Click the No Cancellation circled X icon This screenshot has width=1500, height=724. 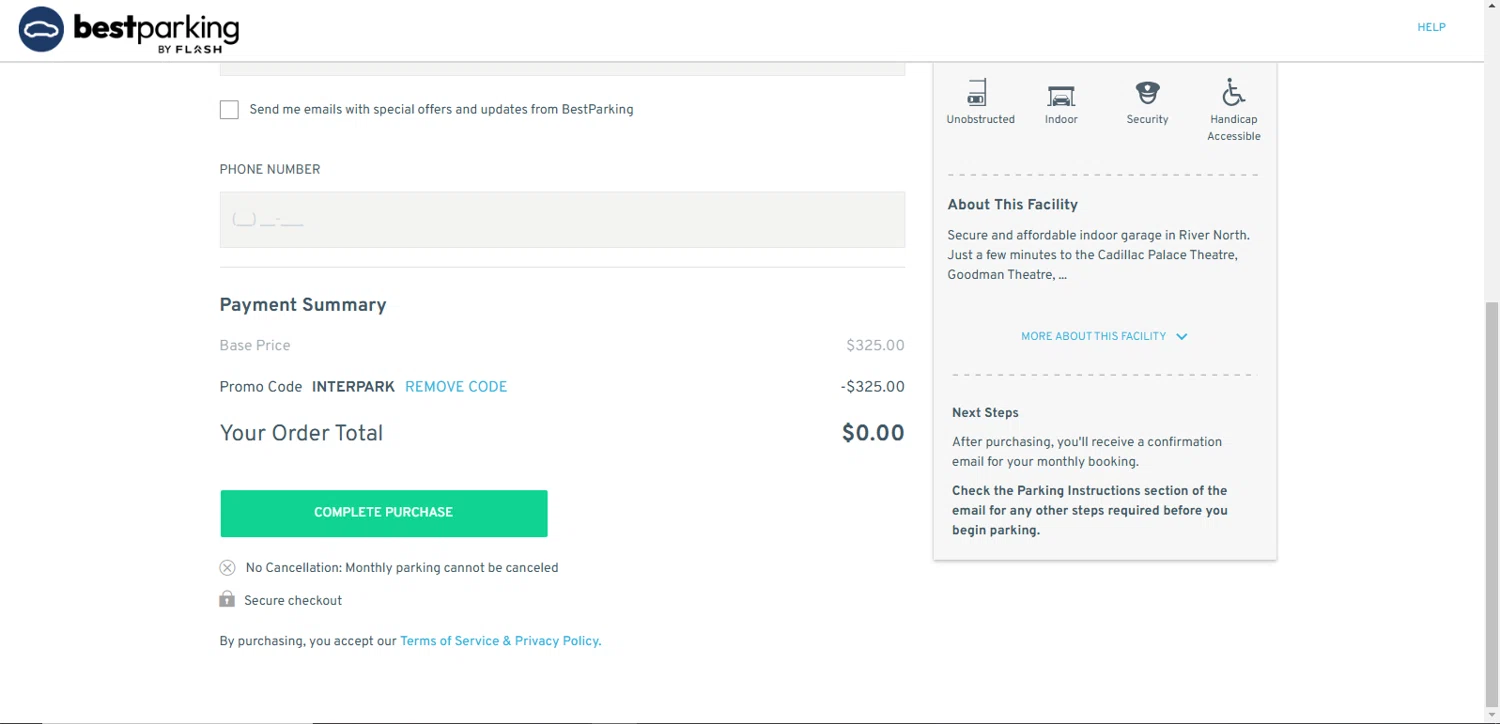click(227, 568)
